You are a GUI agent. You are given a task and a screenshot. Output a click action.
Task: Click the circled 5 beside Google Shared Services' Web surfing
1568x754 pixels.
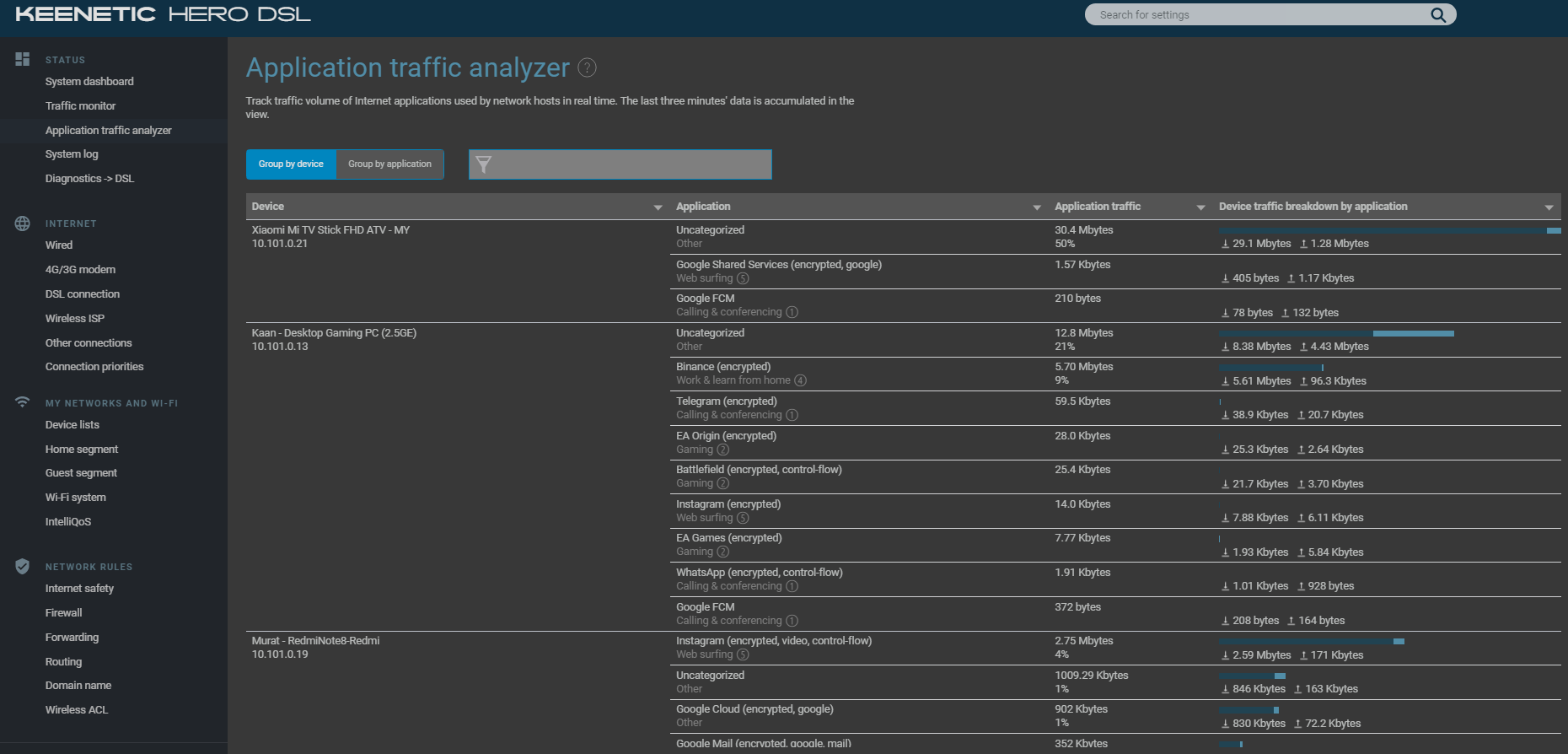(x=743, y=278)
